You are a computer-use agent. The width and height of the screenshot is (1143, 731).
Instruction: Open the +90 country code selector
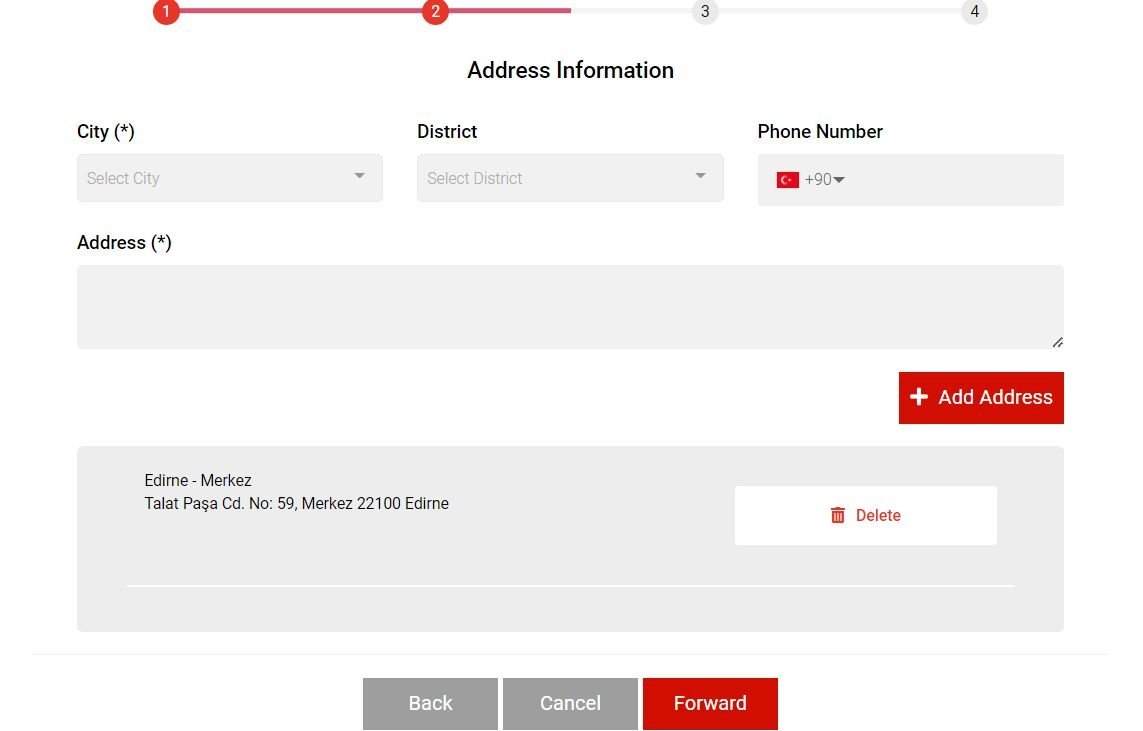[826, 180]
